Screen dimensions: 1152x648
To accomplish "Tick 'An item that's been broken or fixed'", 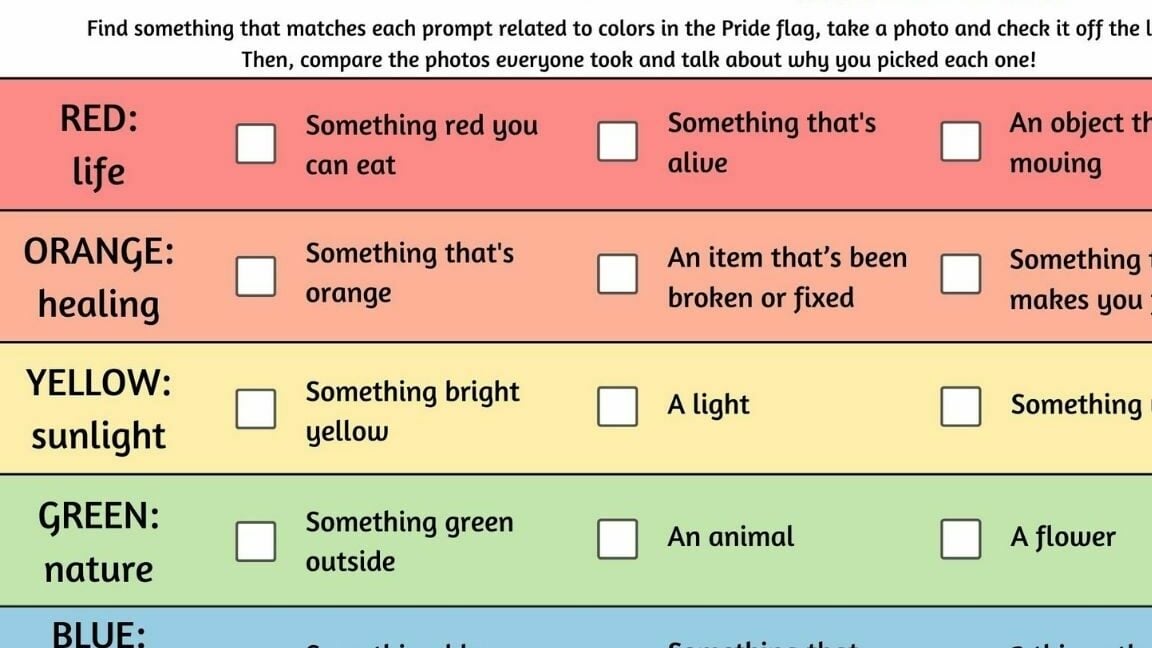I will (x=617, y=274).
